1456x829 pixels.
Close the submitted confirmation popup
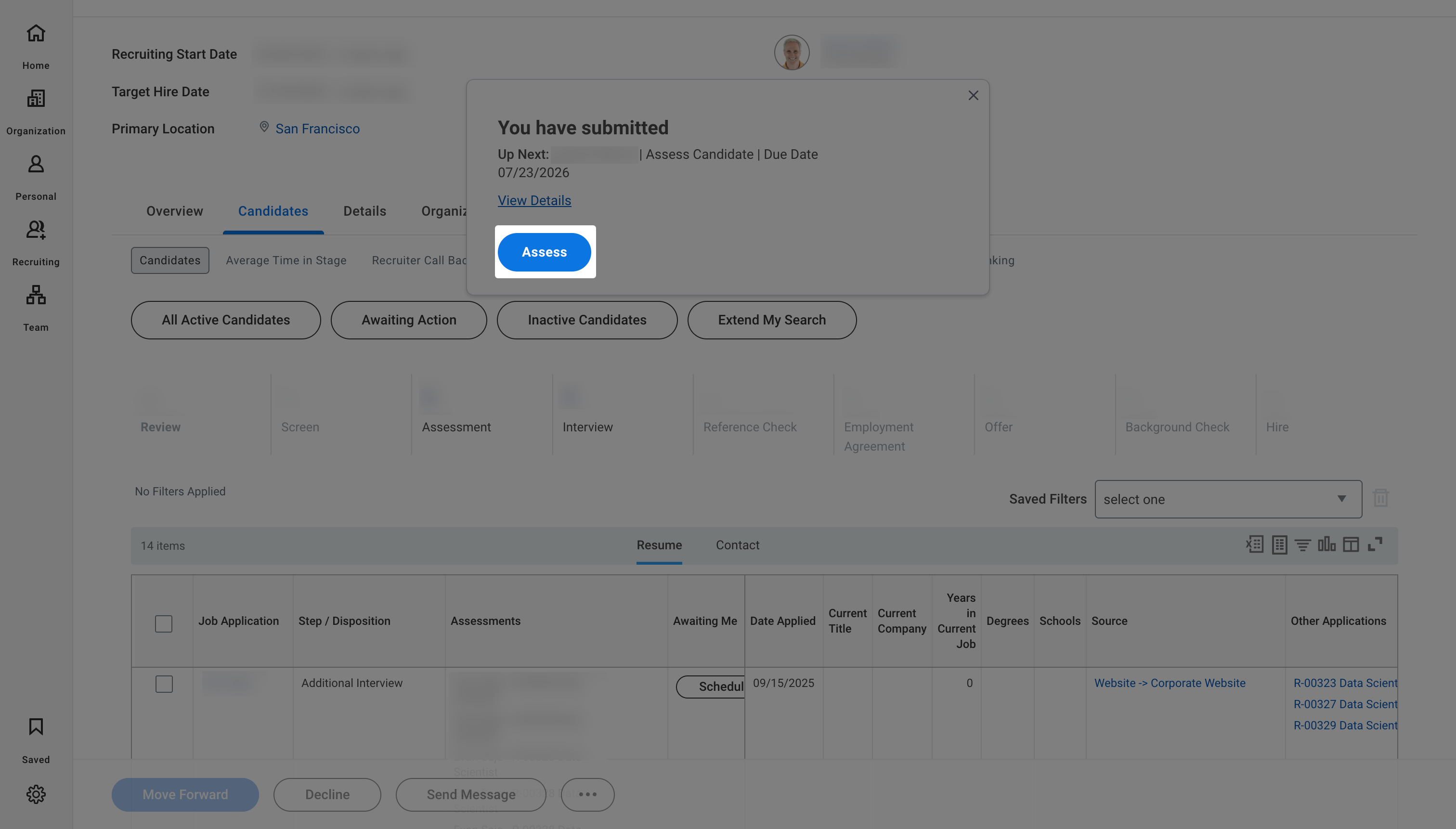coord(973,95)
